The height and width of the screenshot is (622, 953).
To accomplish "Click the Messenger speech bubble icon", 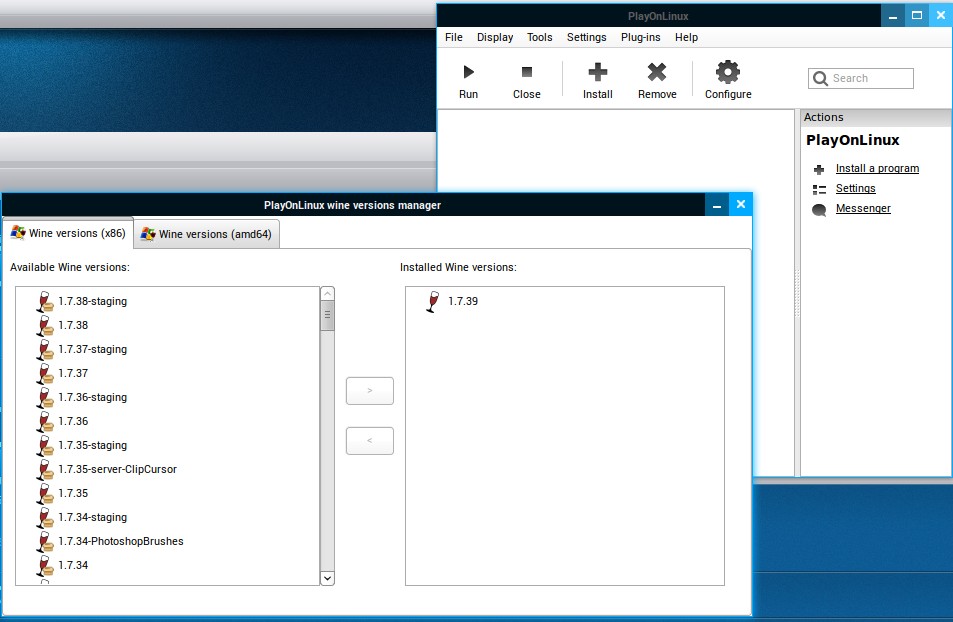I will tap(819, 209).
